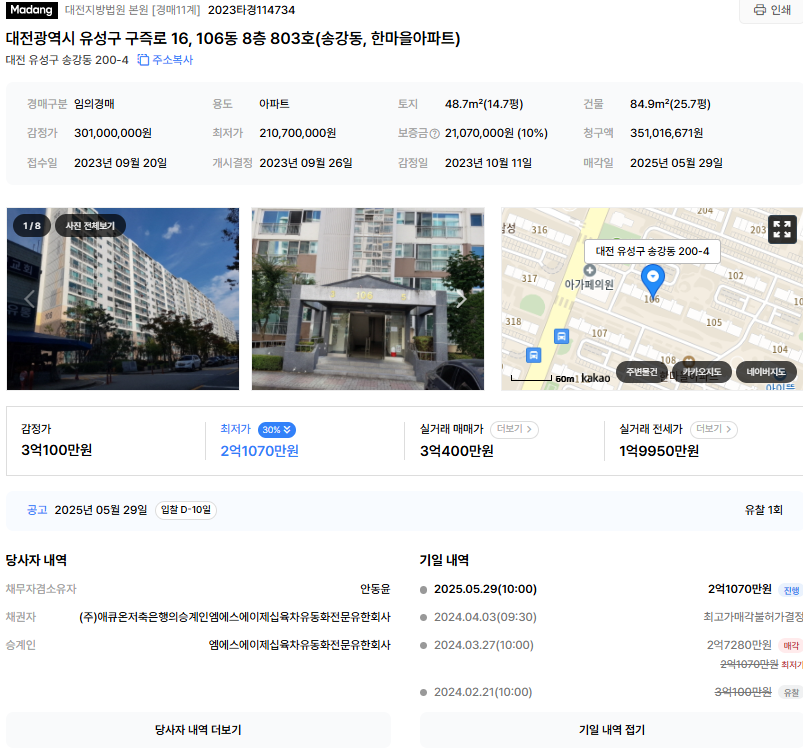Open the building 106 entrance photo
The height and width of the screenshot is (754, 803).
pyautogui.click(x=368, y=299)
